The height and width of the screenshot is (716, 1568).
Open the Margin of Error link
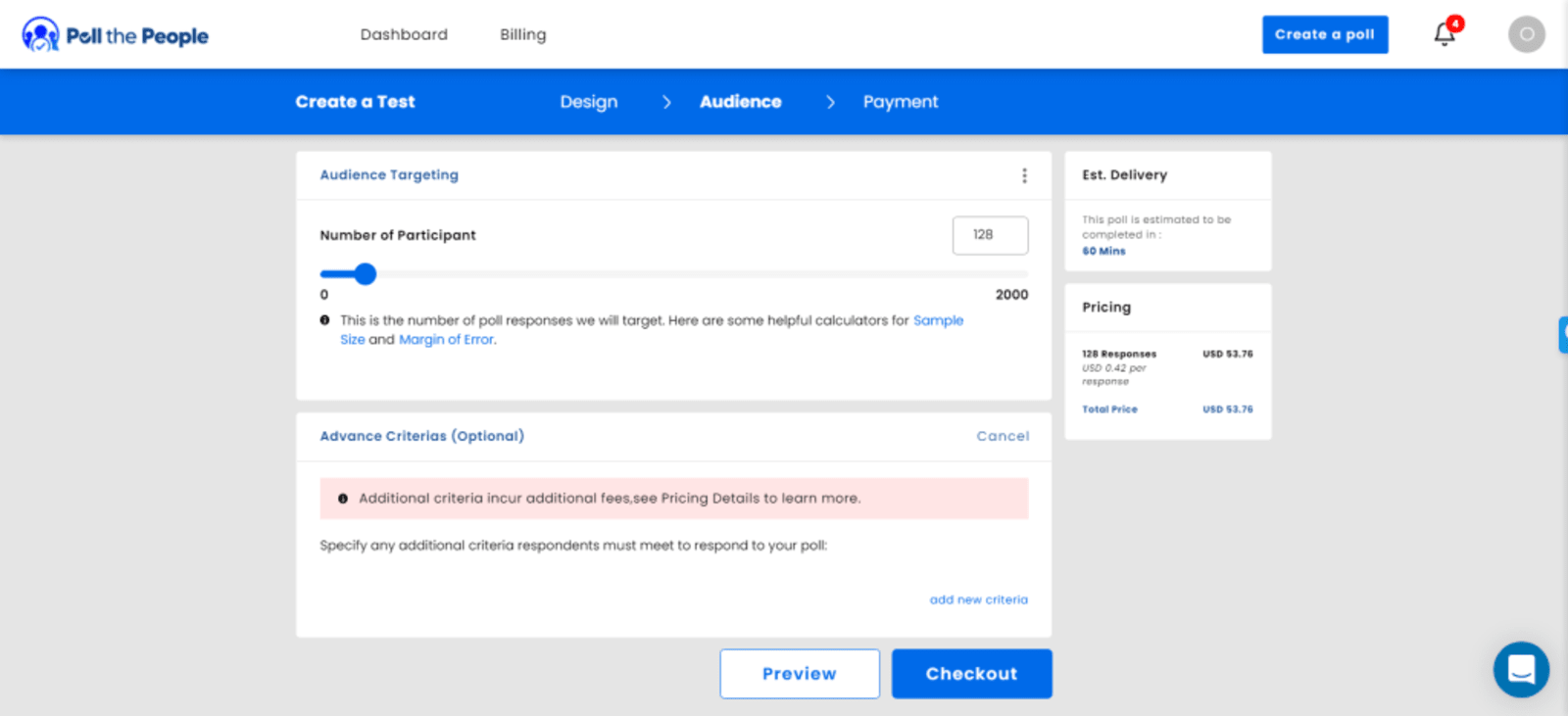coord(446,340)
